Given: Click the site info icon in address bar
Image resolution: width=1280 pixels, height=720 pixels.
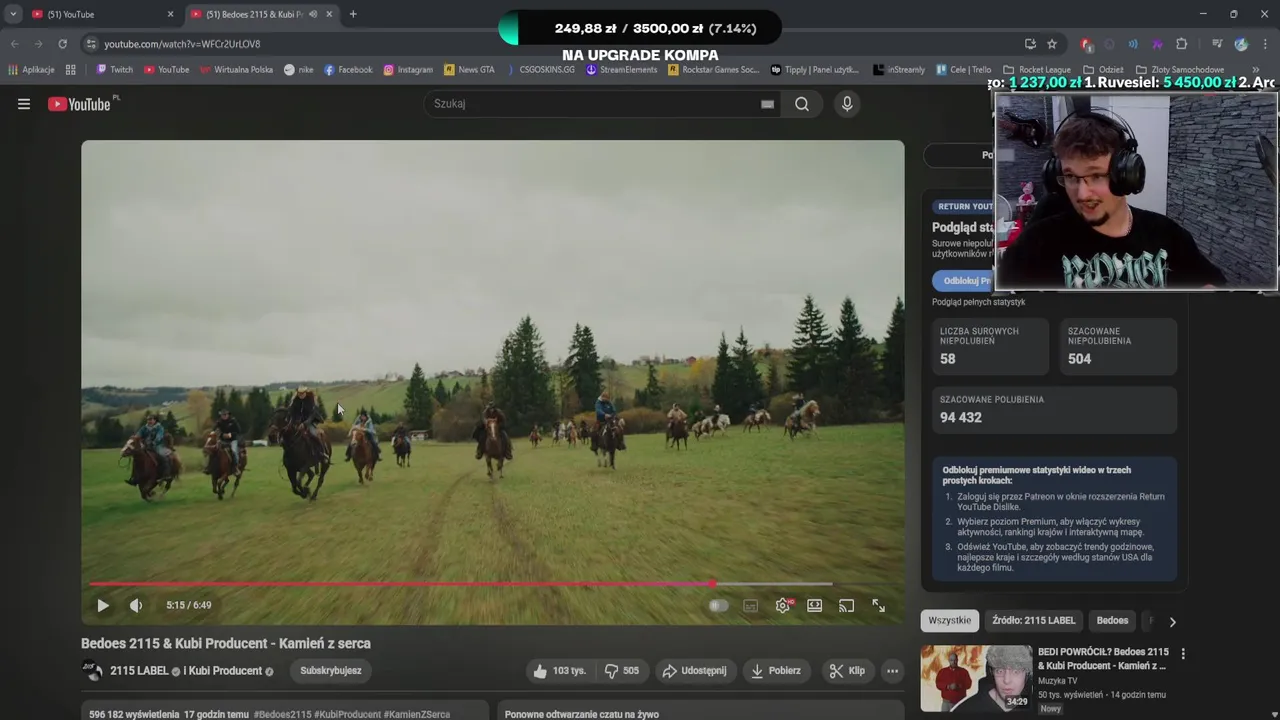Looking at the screenshot, I should (91, 44).
